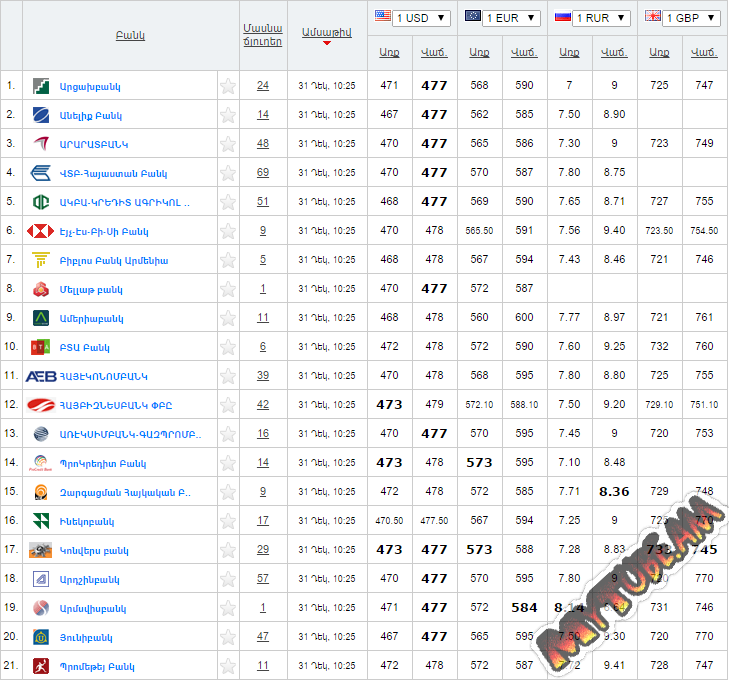Click the HSBC Bank logo icon
Viewport: 729px width, 680px height.
(x=40, y=231)
